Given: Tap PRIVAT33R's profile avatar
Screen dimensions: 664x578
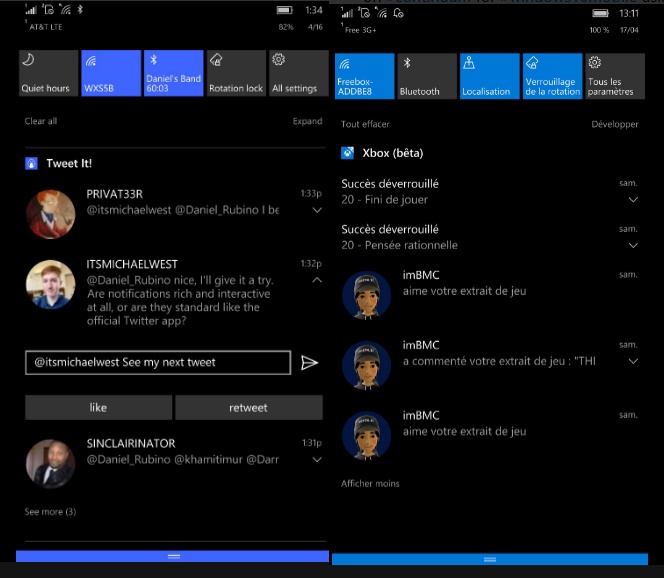Looking at the screenshot, I should click(50, 213).
